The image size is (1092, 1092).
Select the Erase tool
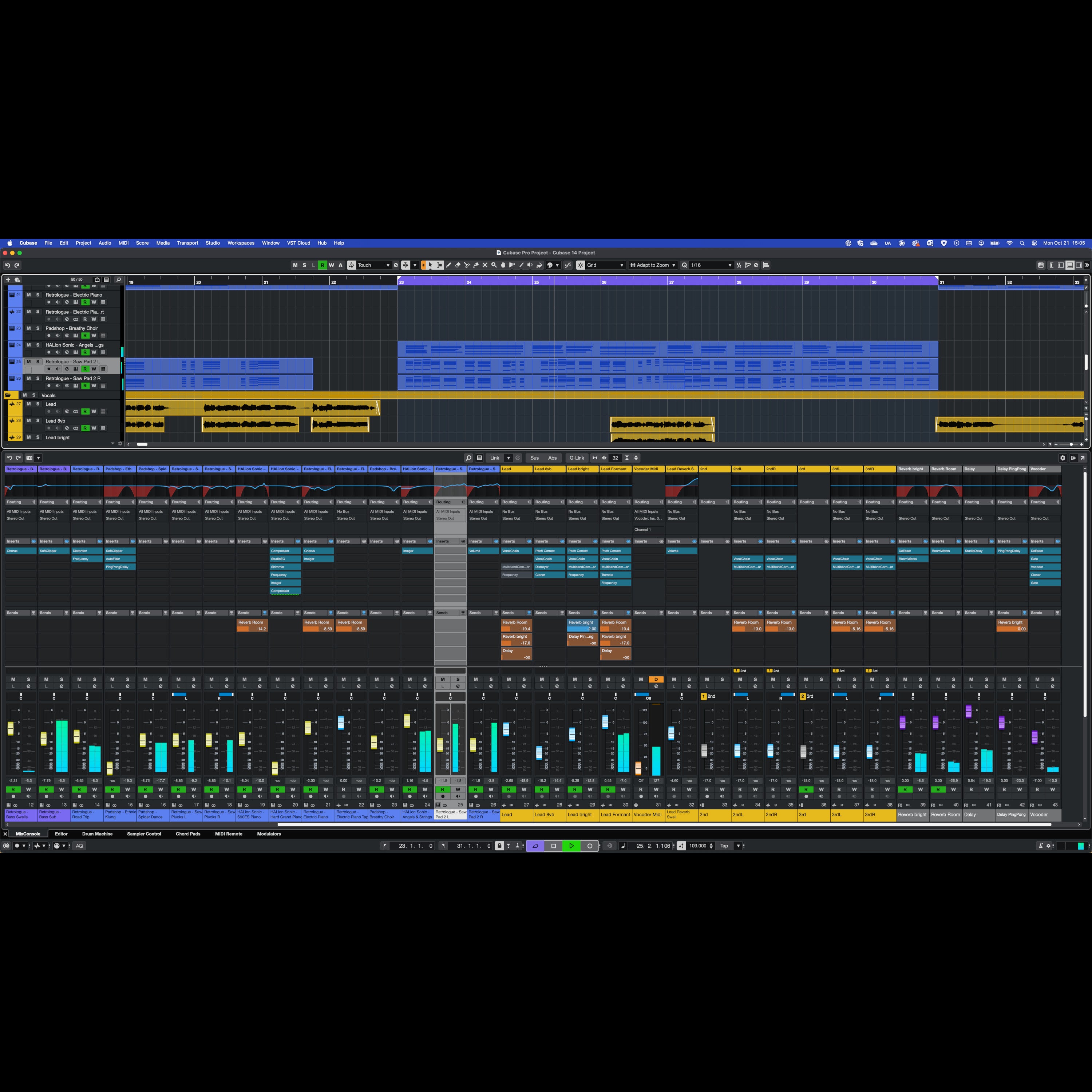point(458,265)
